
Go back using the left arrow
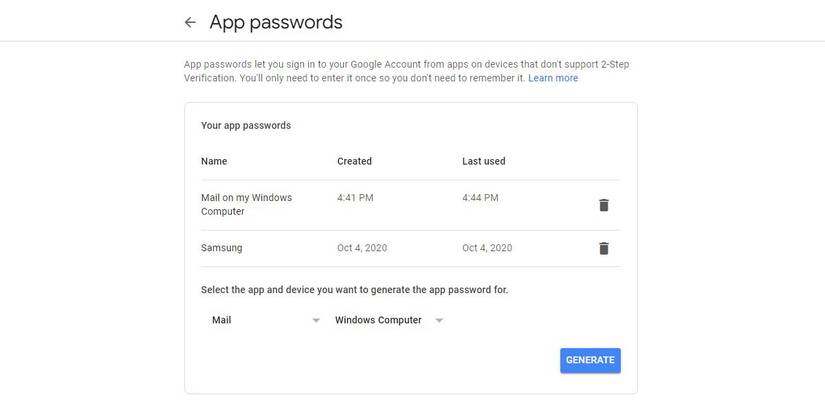click(x=190, y=22)
